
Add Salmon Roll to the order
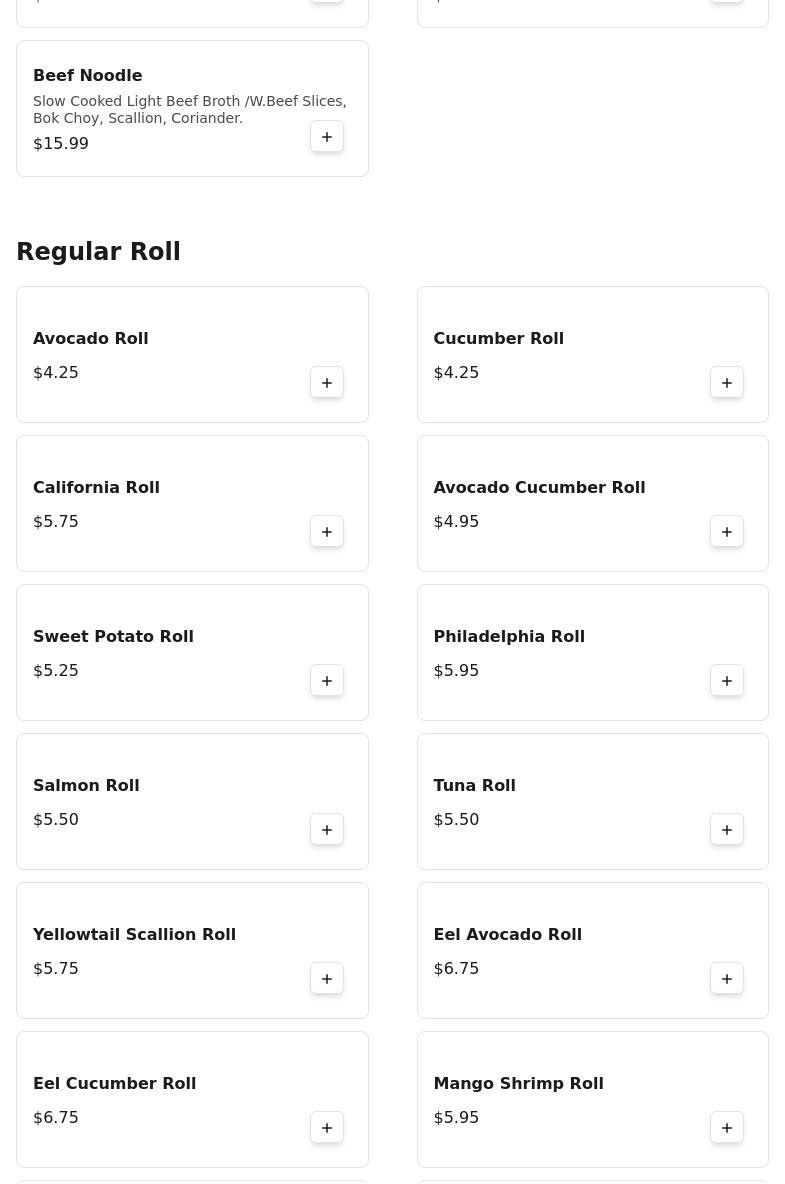tap(327, 830)
